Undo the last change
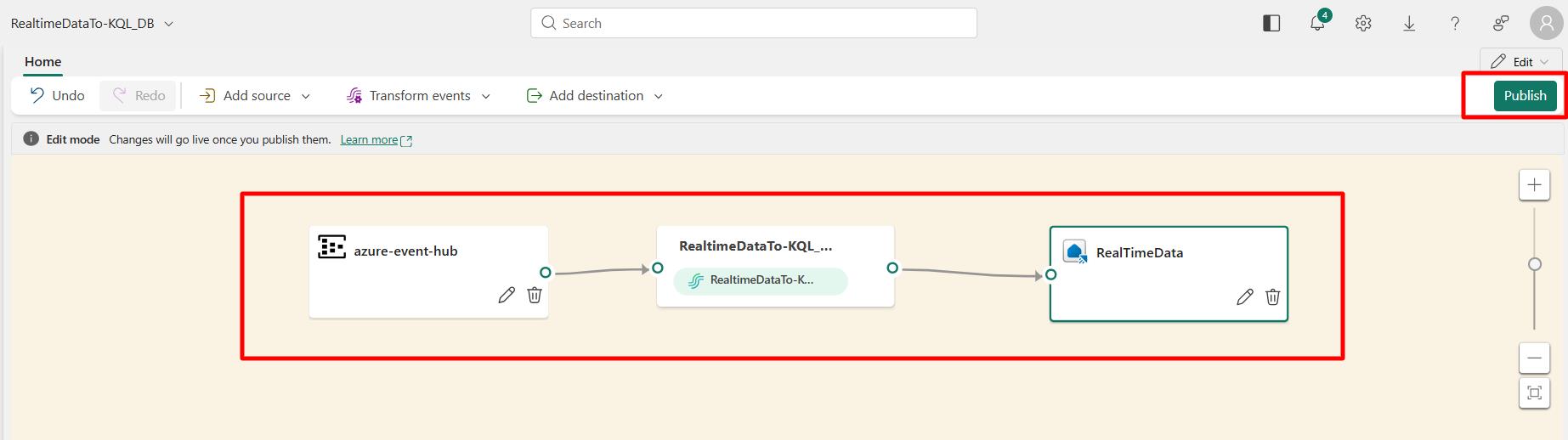This screenshot has height=440, width=1568. [x=57, y=95]
